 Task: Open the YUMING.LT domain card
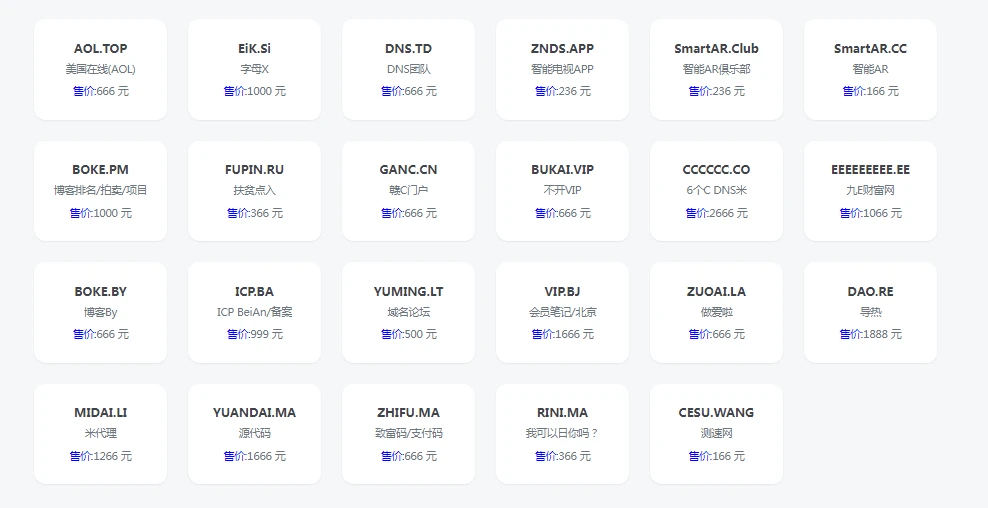click(x=408, y=292)
